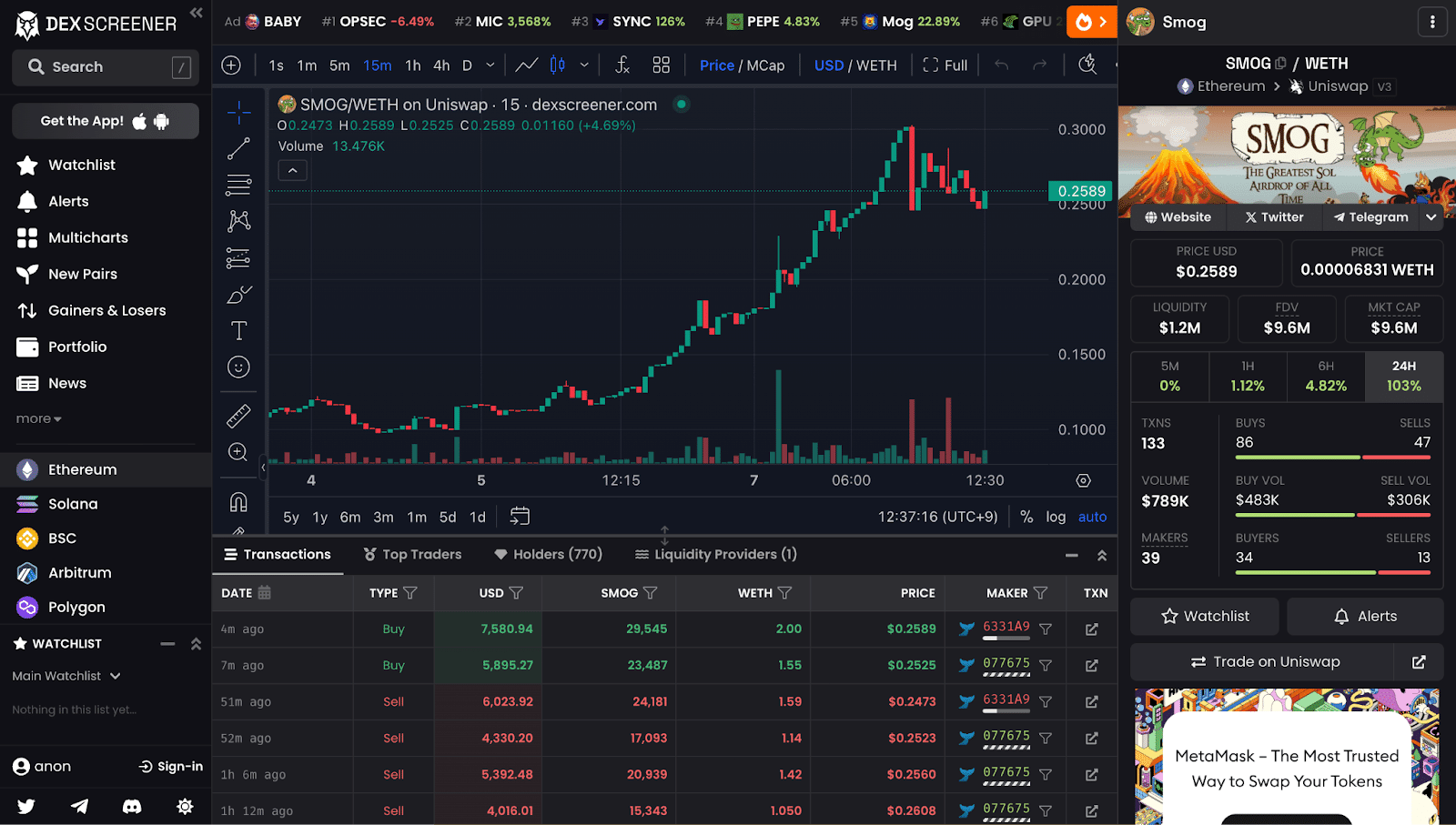Open Uniswap trade in new window icon
Screen dimensions: 1456x825
[x=1419, y=662]
